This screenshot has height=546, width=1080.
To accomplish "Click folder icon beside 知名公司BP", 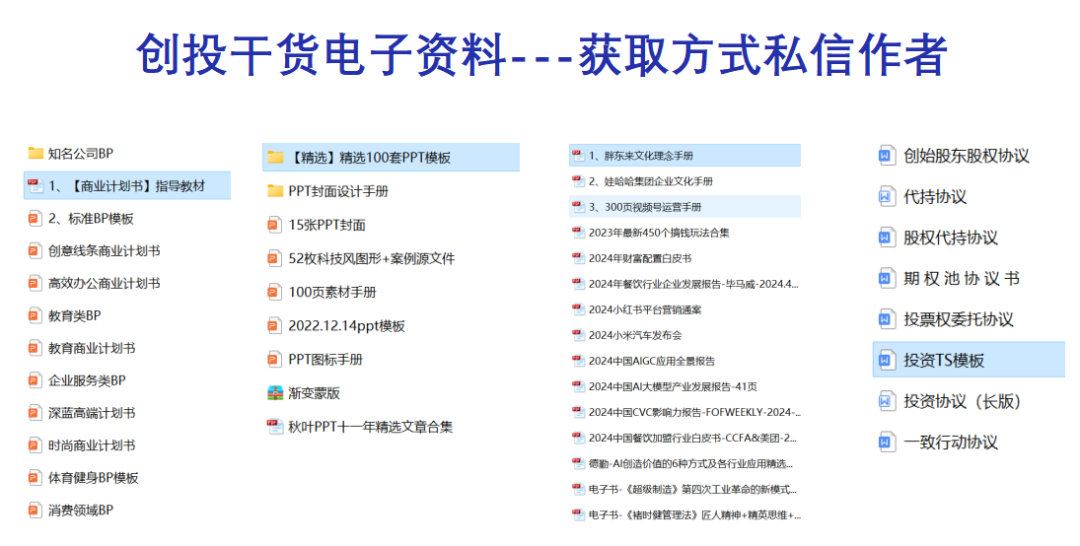I will coord(35,153).
